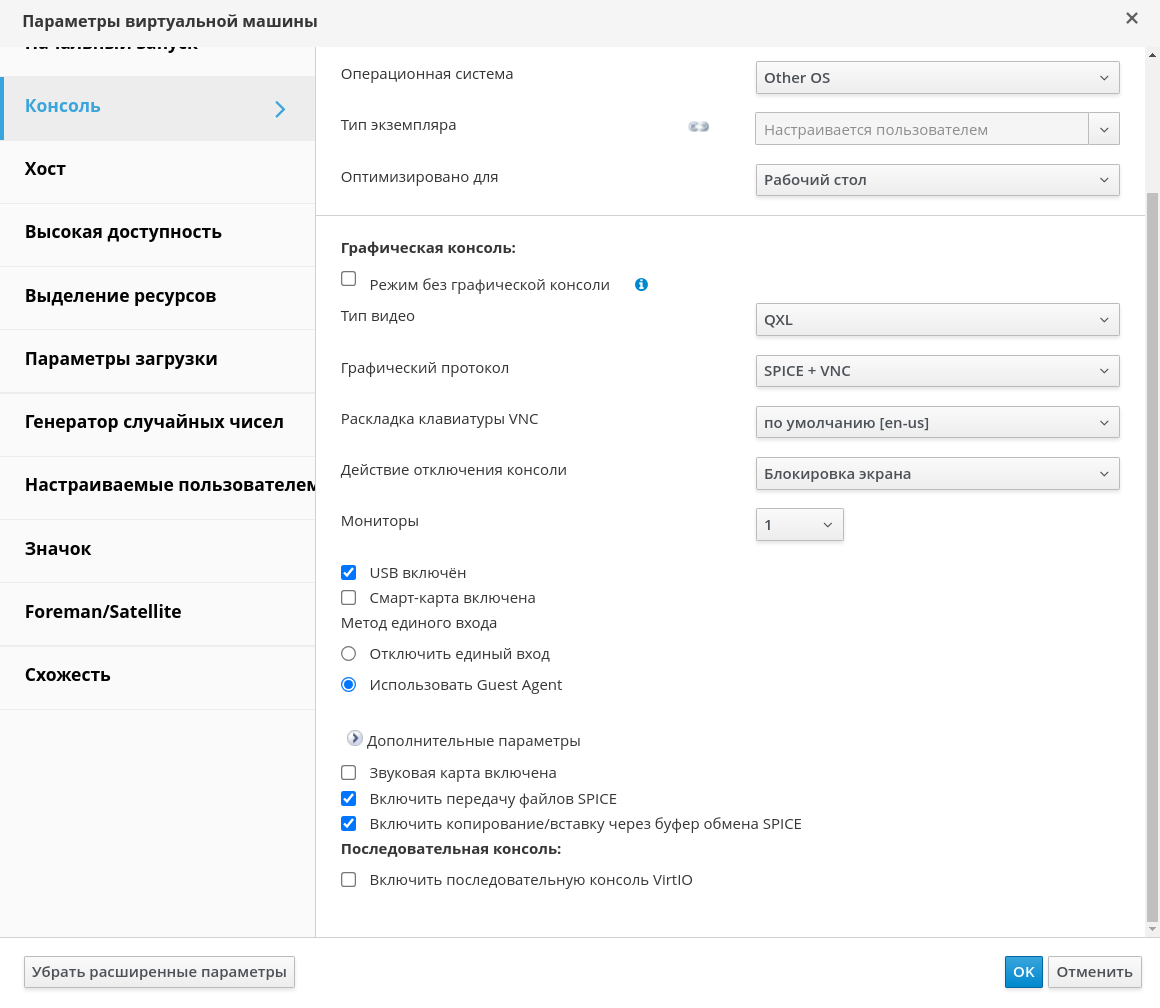Screen dimensions: 1160x1008
Task: Enable Звуковая карта включена checkbox
Action: click(349, 773)
